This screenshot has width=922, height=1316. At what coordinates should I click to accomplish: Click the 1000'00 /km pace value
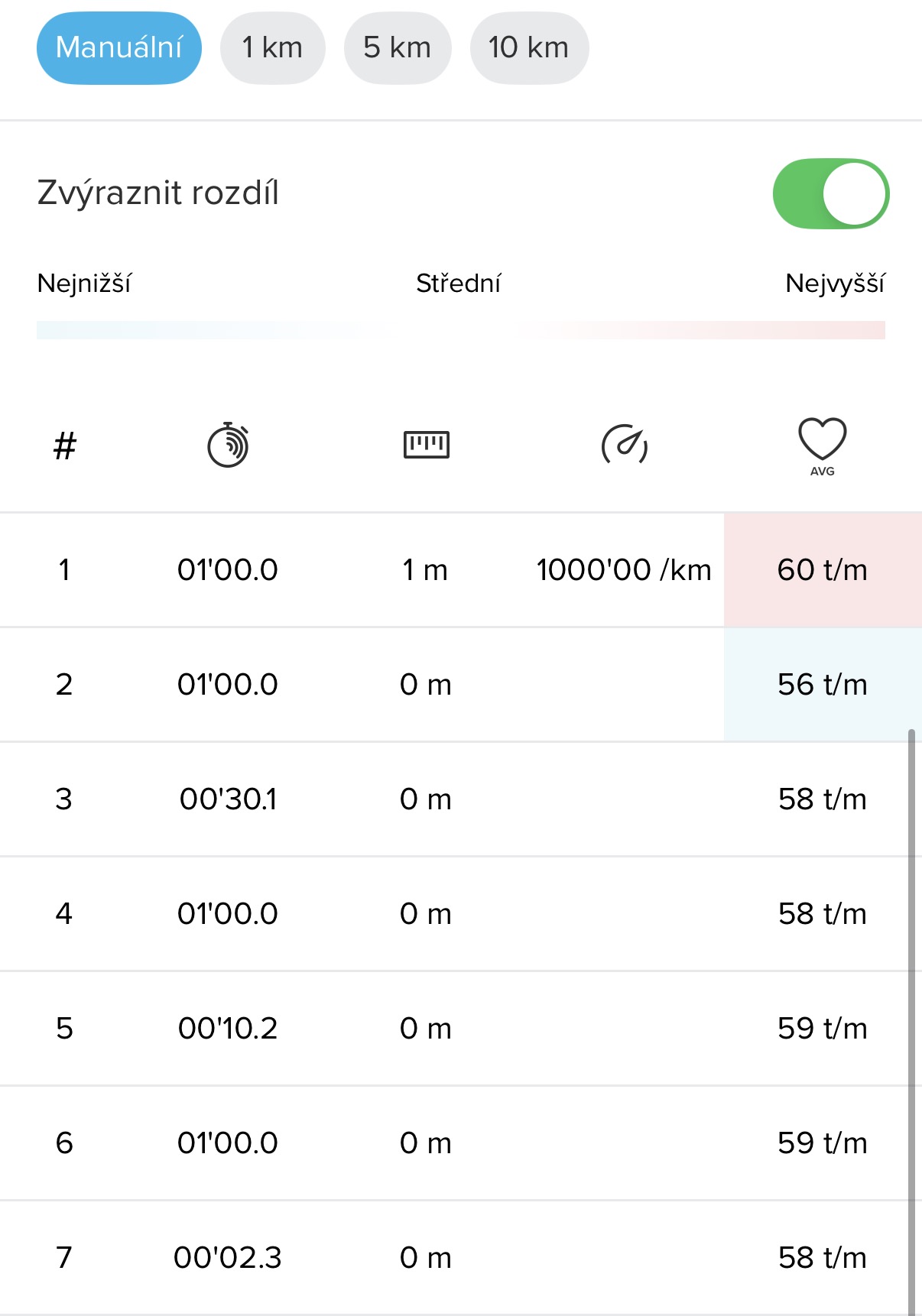[x=624, y=570]
